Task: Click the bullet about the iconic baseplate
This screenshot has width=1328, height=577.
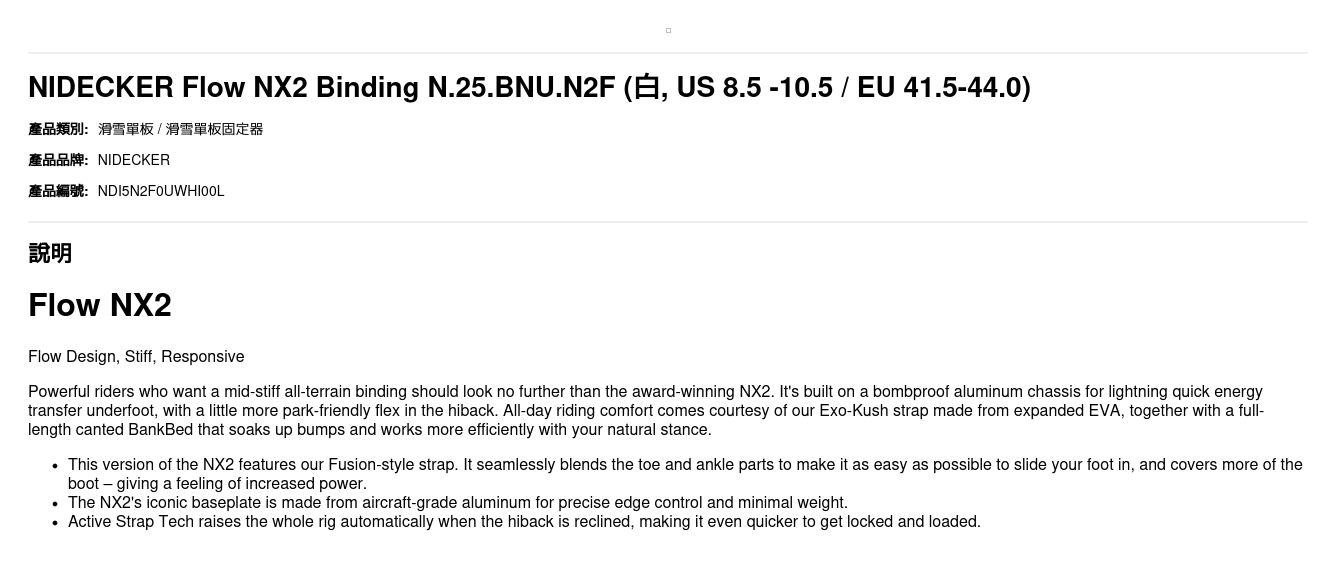Action: point(457,503)
